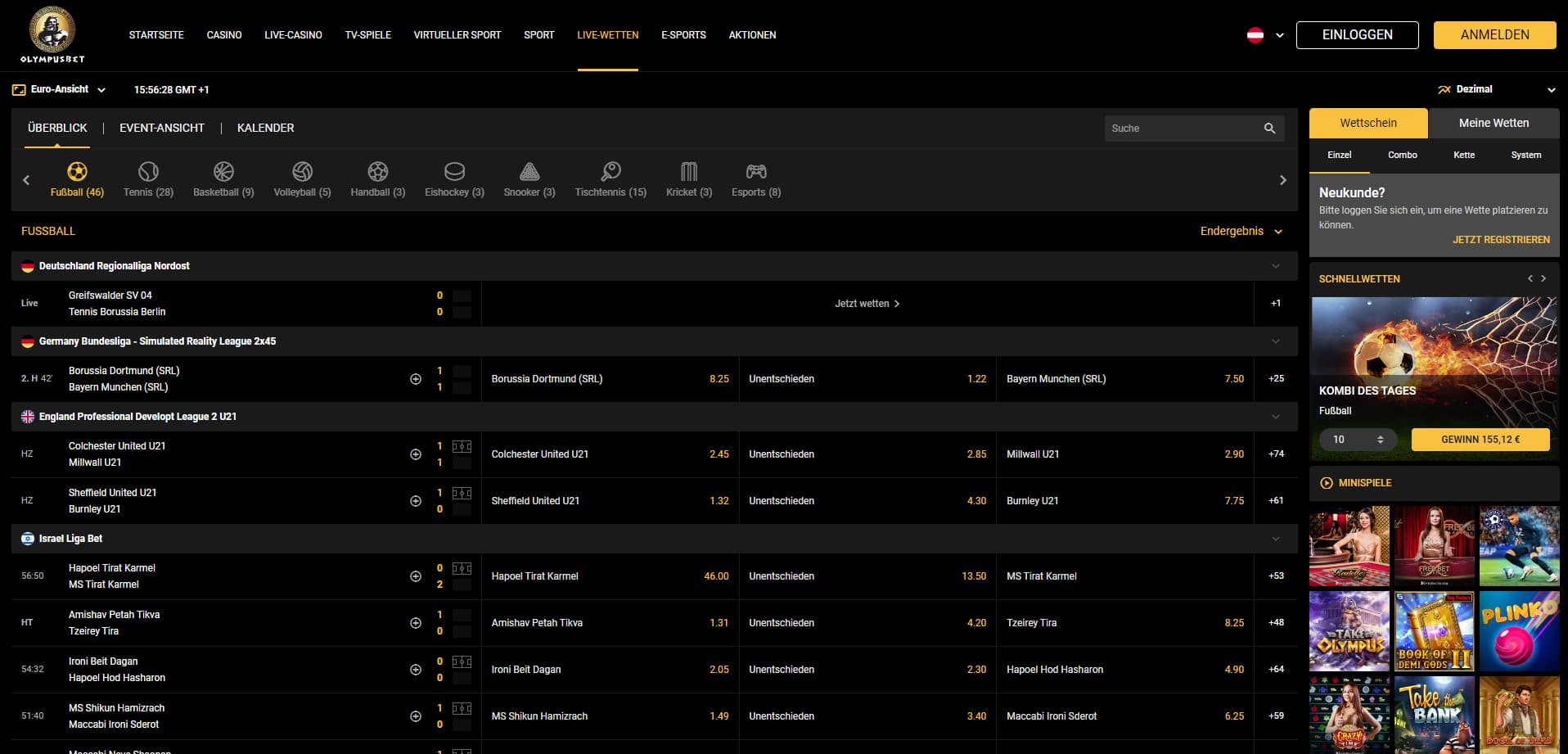Click the Minispiele play icon
This screenshot has width=1568, height=754.
(1327, 483)
